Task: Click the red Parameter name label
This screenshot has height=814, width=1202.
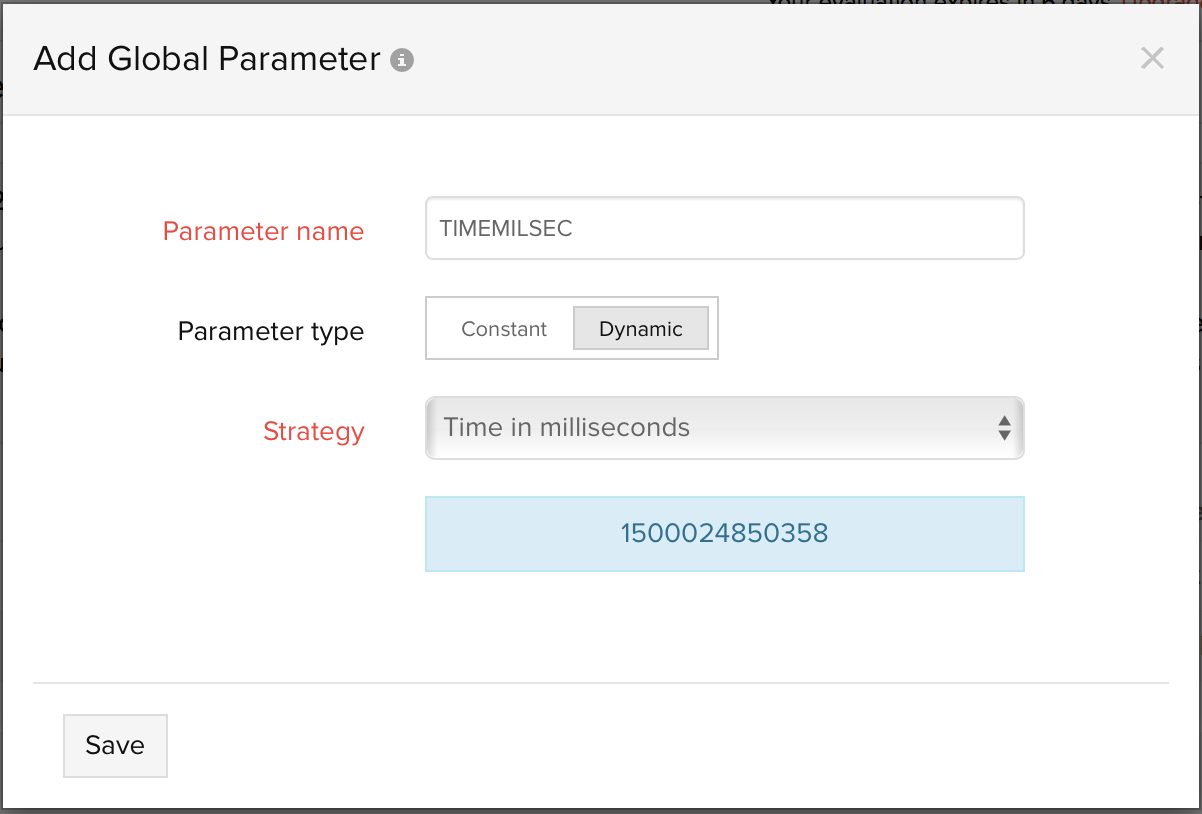Action: [x=263, y=231]
